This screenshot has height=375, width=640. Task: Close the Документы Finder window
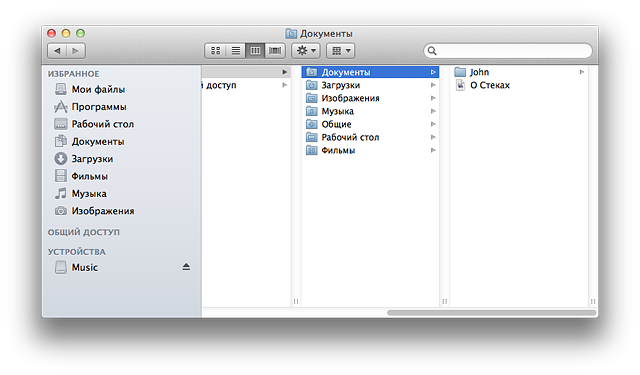point(51,33)
